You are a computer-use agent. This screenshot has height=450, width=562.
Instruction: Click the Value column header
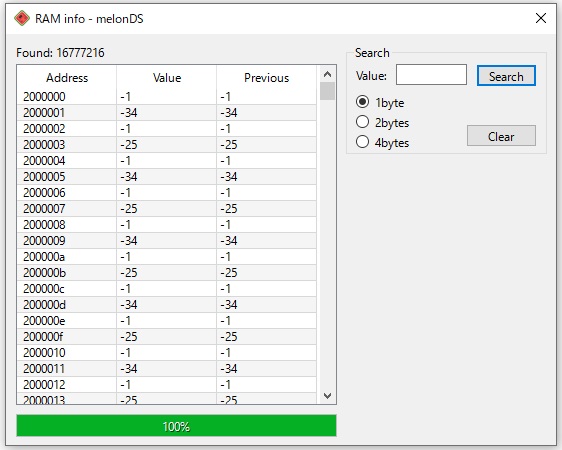click(167, 78)
